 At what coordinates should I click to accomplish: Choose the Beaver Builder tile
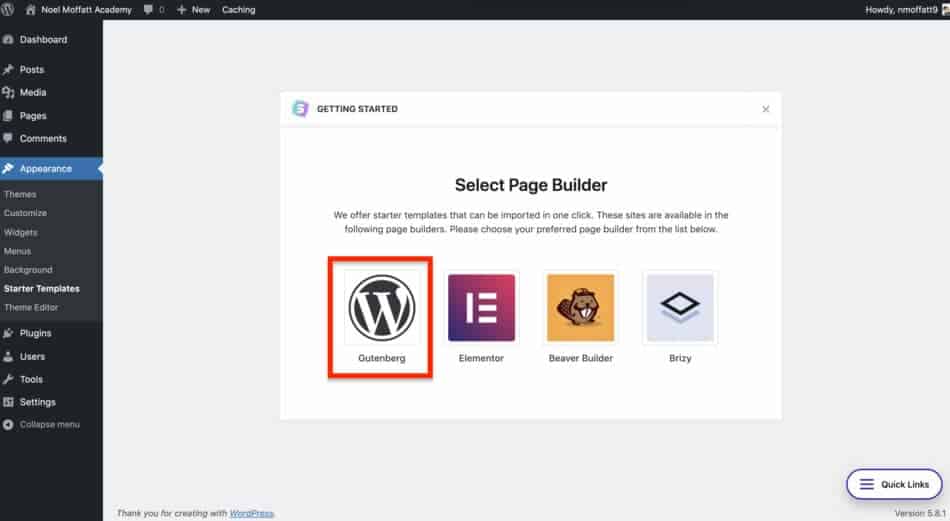pos(580,308)
